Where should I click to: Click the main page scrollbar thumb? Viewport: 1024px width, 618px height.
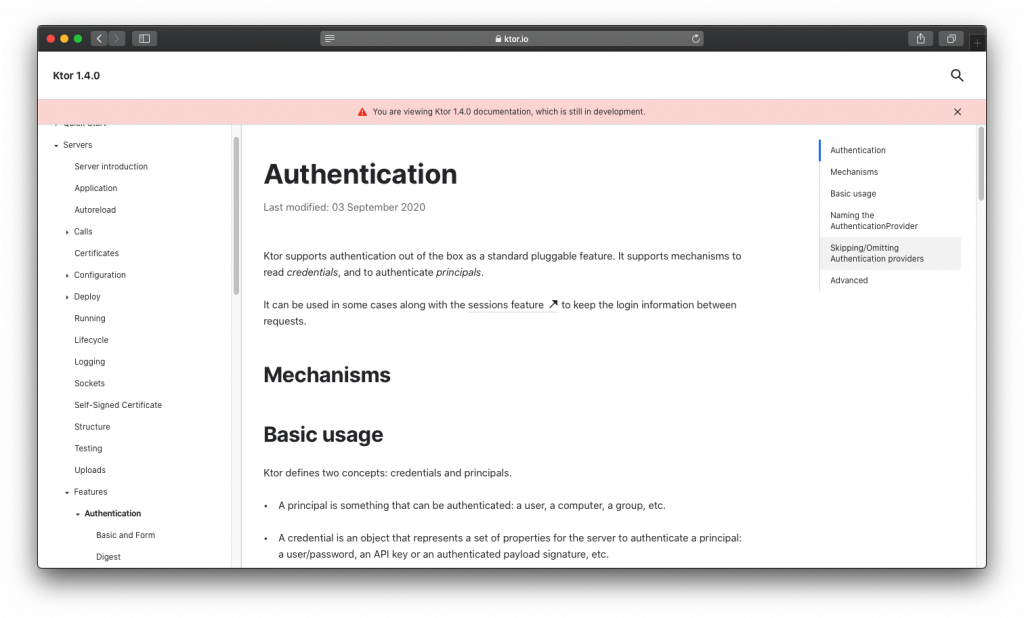(x=981, y=163)
